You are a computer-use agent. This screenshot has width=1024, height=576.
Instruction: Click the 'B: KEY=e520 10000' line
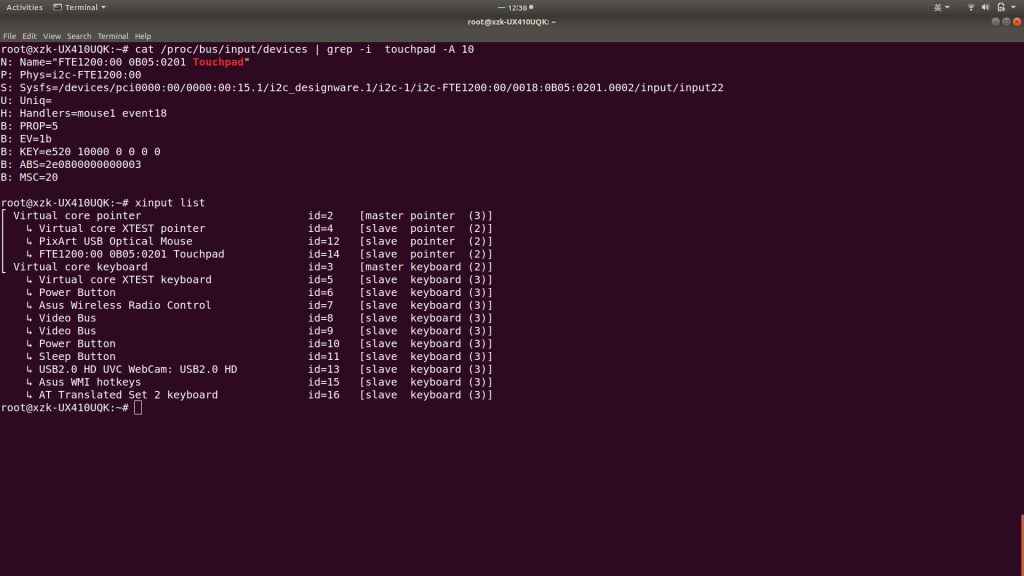coord(80,152)
